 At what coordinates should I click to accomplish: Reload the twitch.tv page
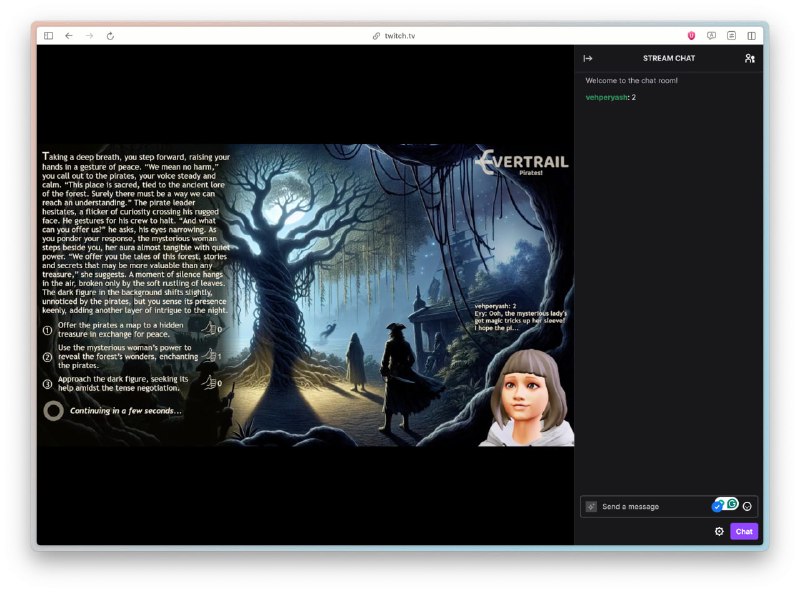(110, 36)
